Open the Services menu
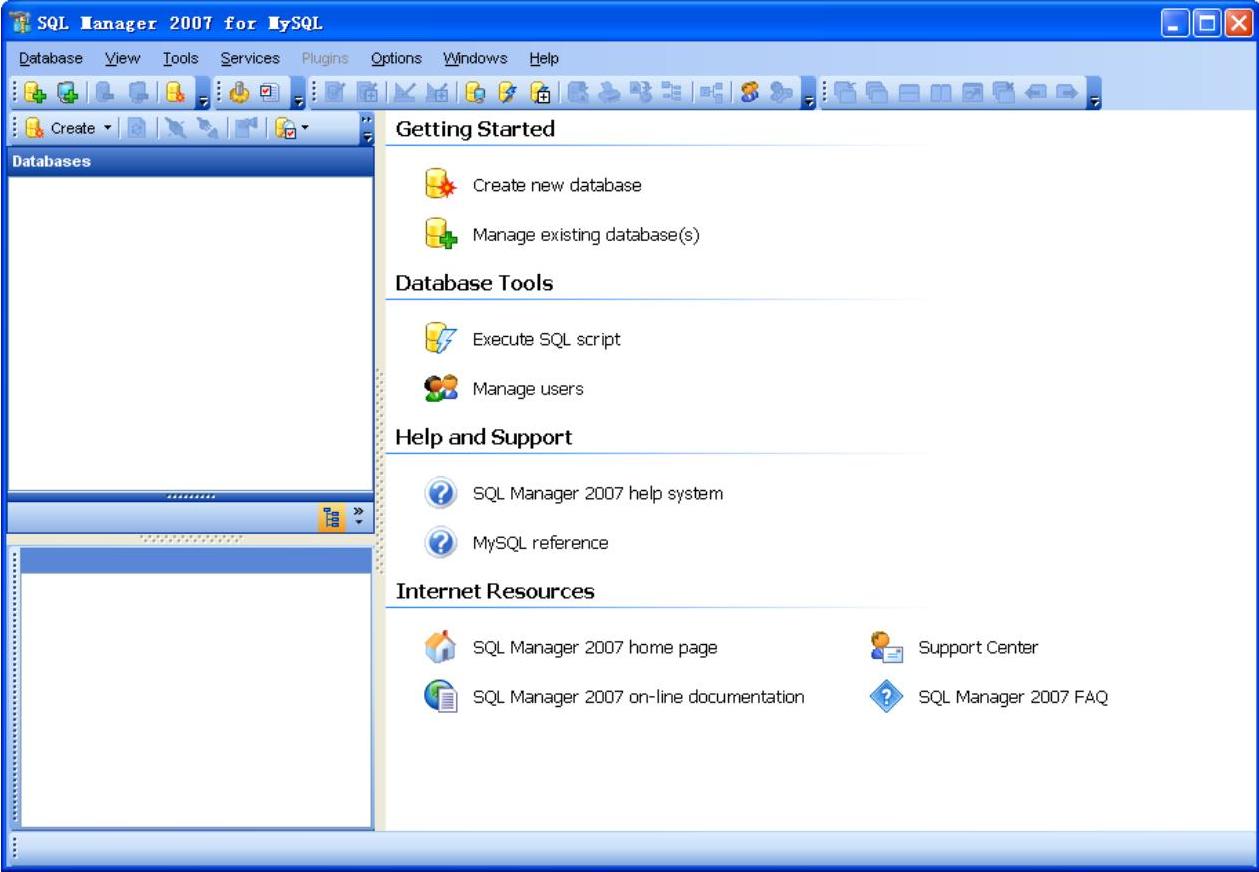Viewport: 1259px width, 872px height. pos(250,58)
